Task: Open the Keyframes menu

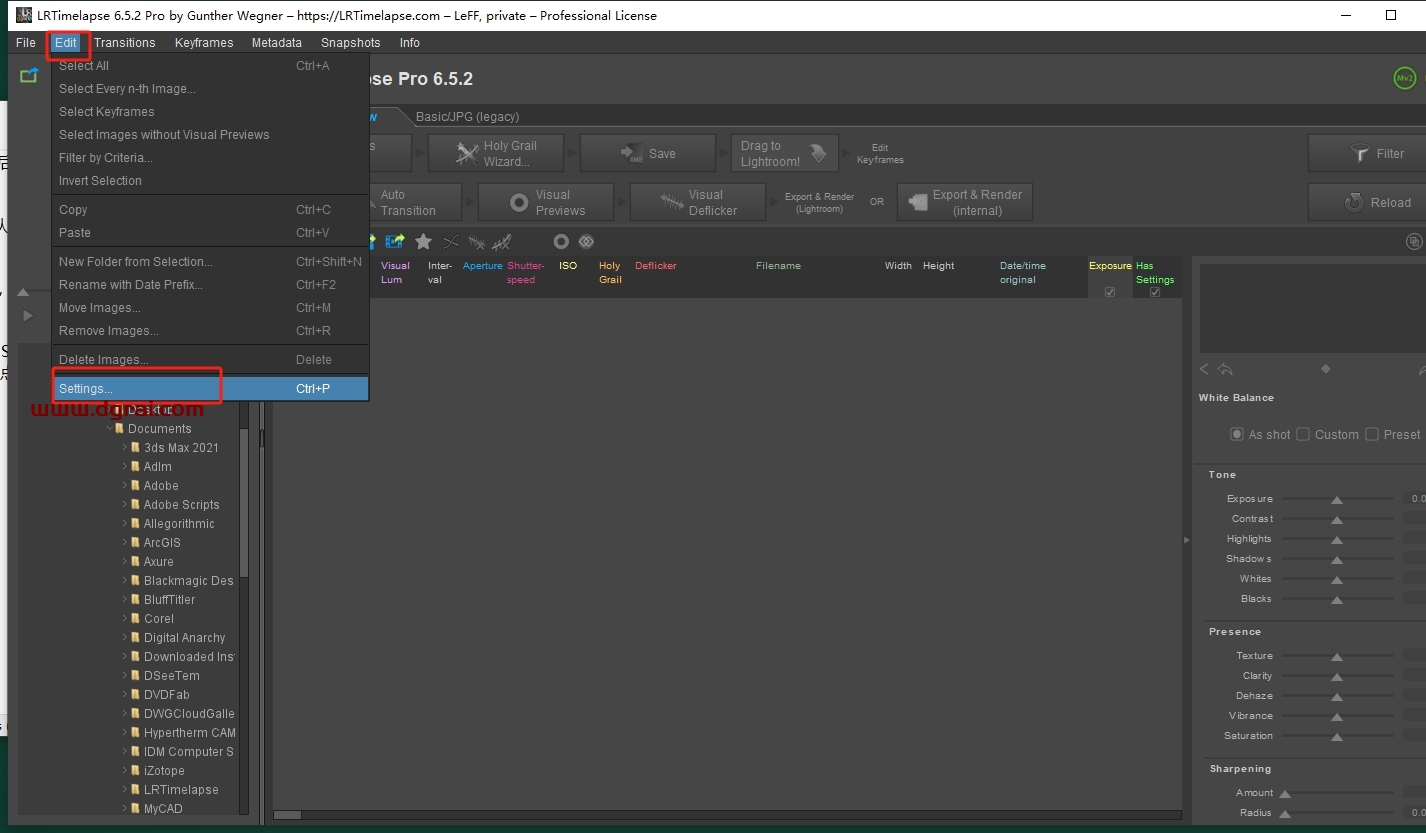Action: click(x=204, y=43)
